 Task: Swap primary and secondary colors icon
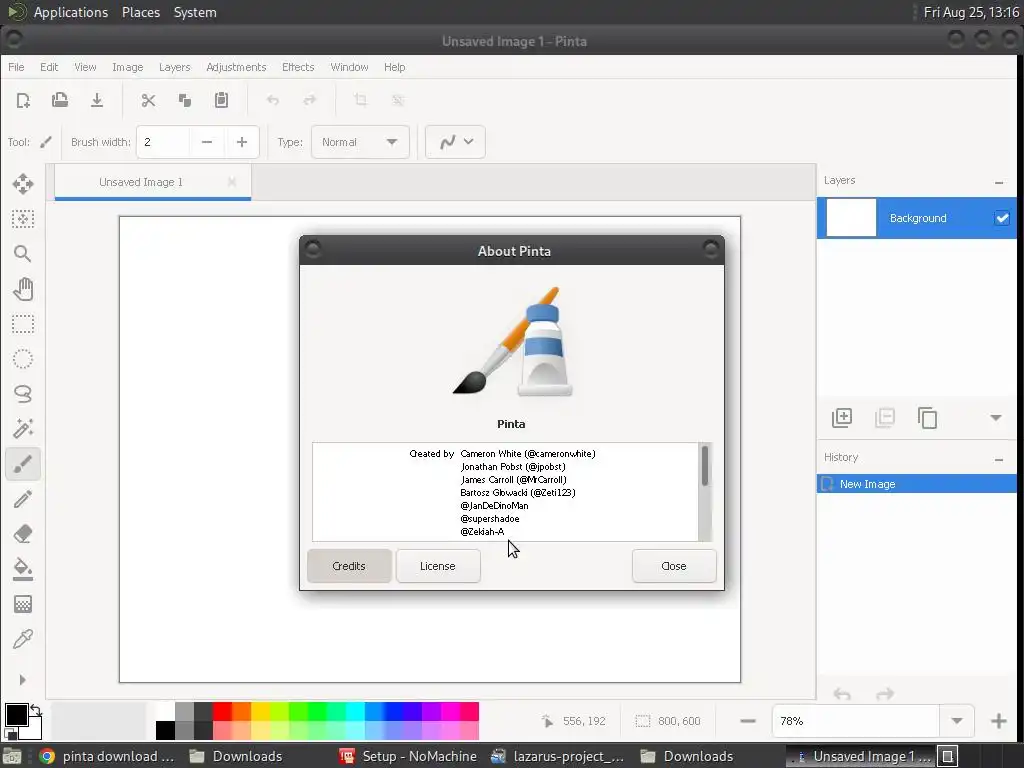tap(36, 711)
